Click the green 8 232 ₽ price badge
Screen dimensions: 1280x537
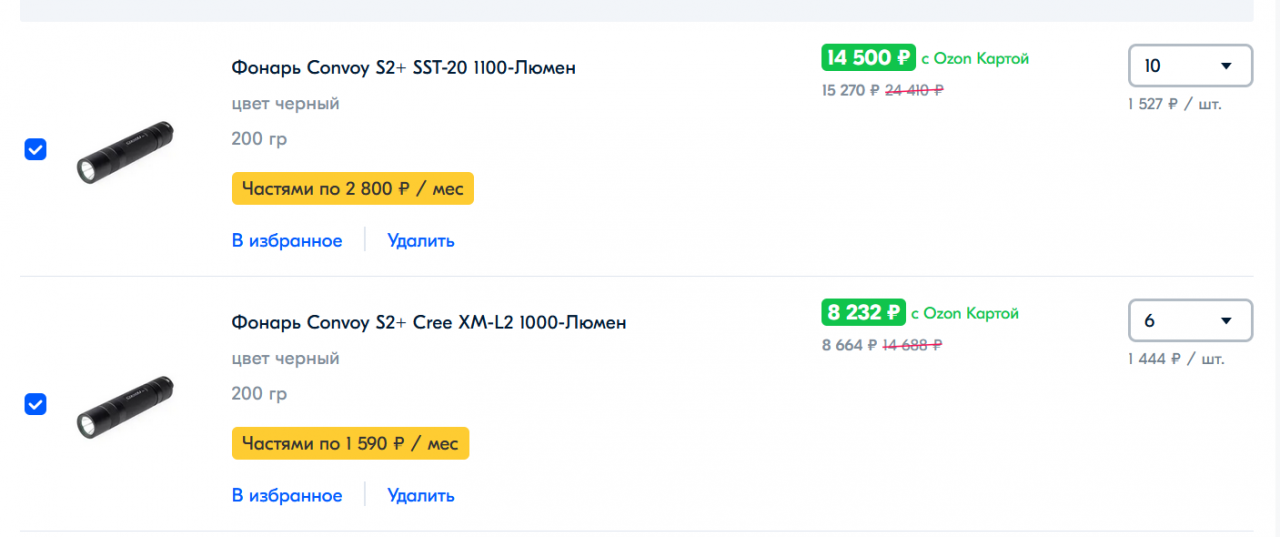tap(863, 313)
